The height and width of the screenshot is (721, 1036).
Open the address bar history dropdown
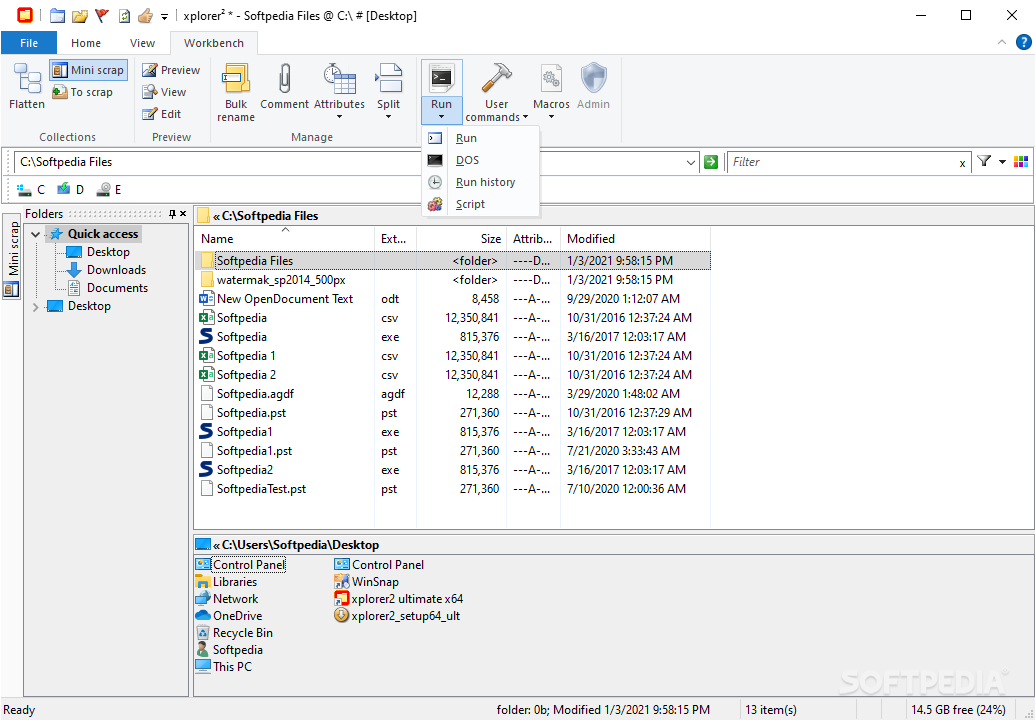690,162
